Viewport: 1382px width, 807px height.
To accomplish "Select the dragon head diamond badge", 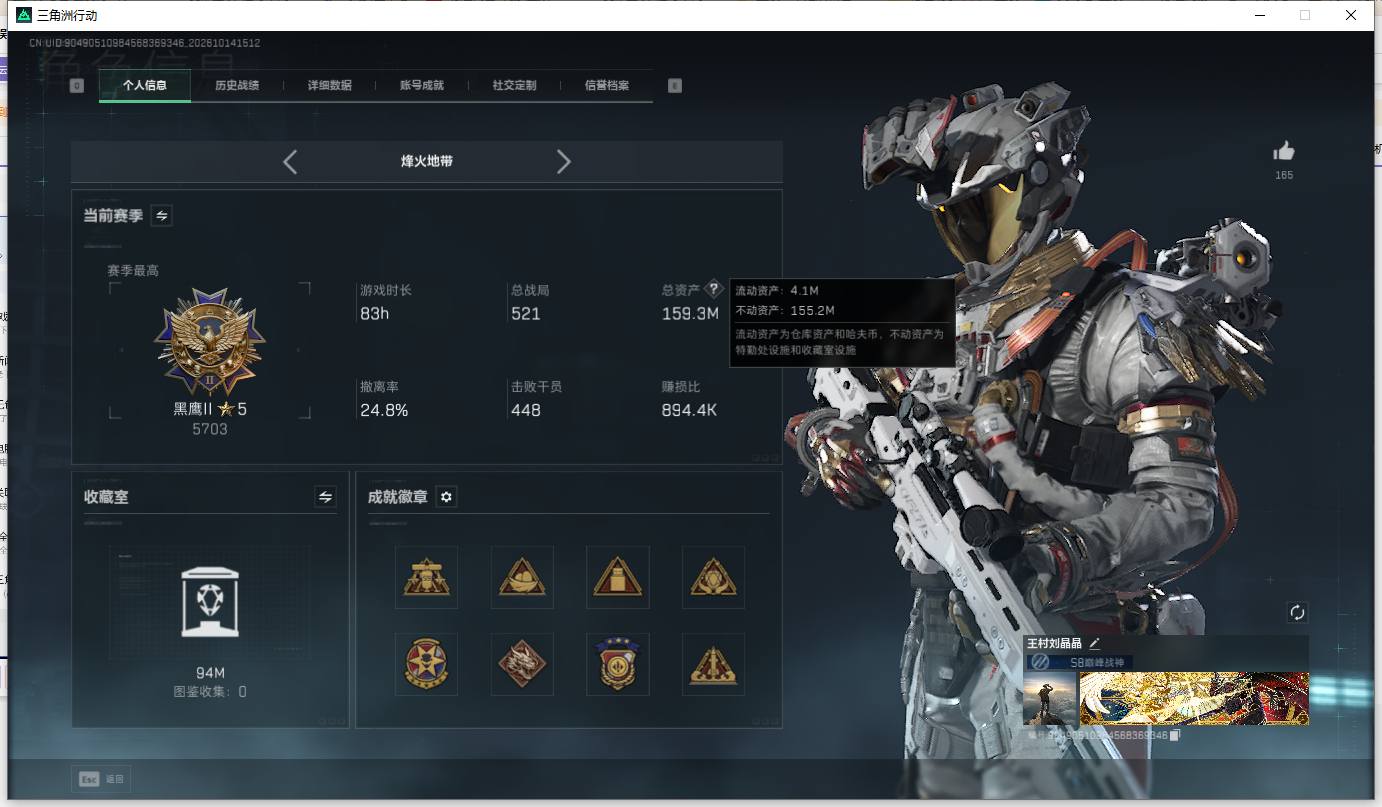I will click(522, 664).
